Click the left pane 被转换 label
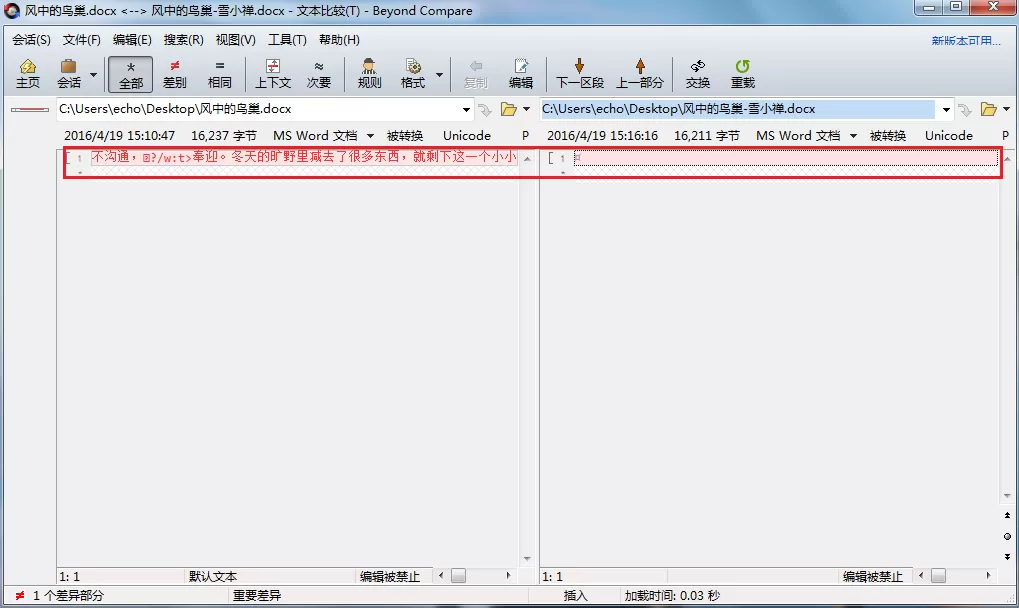Image resolution: width=1019 pixels, height=608 pixels. (x=405, y=136)
